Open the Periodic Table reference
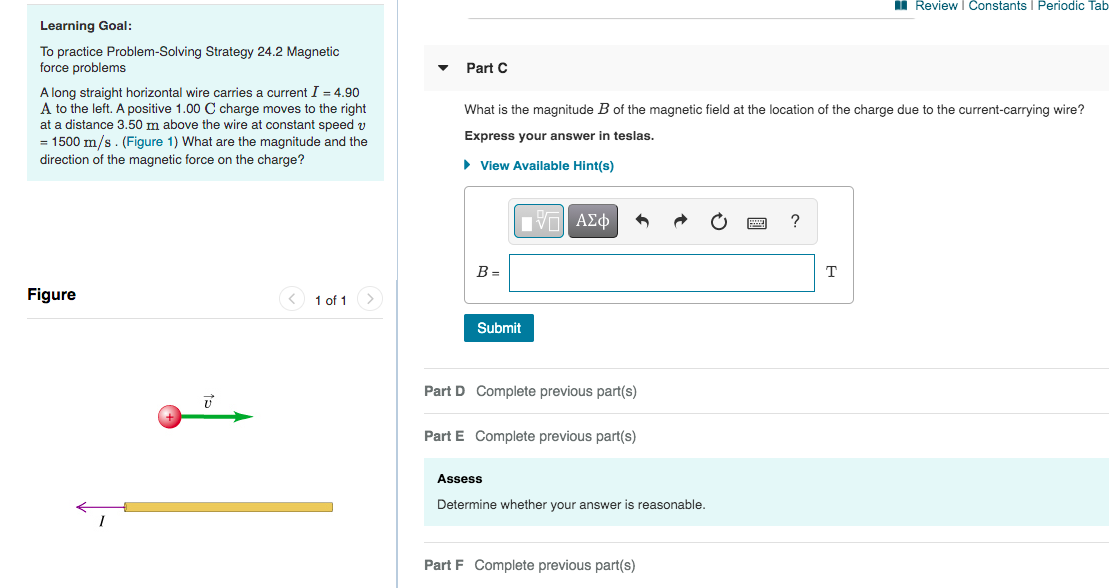 [1073, 6]
